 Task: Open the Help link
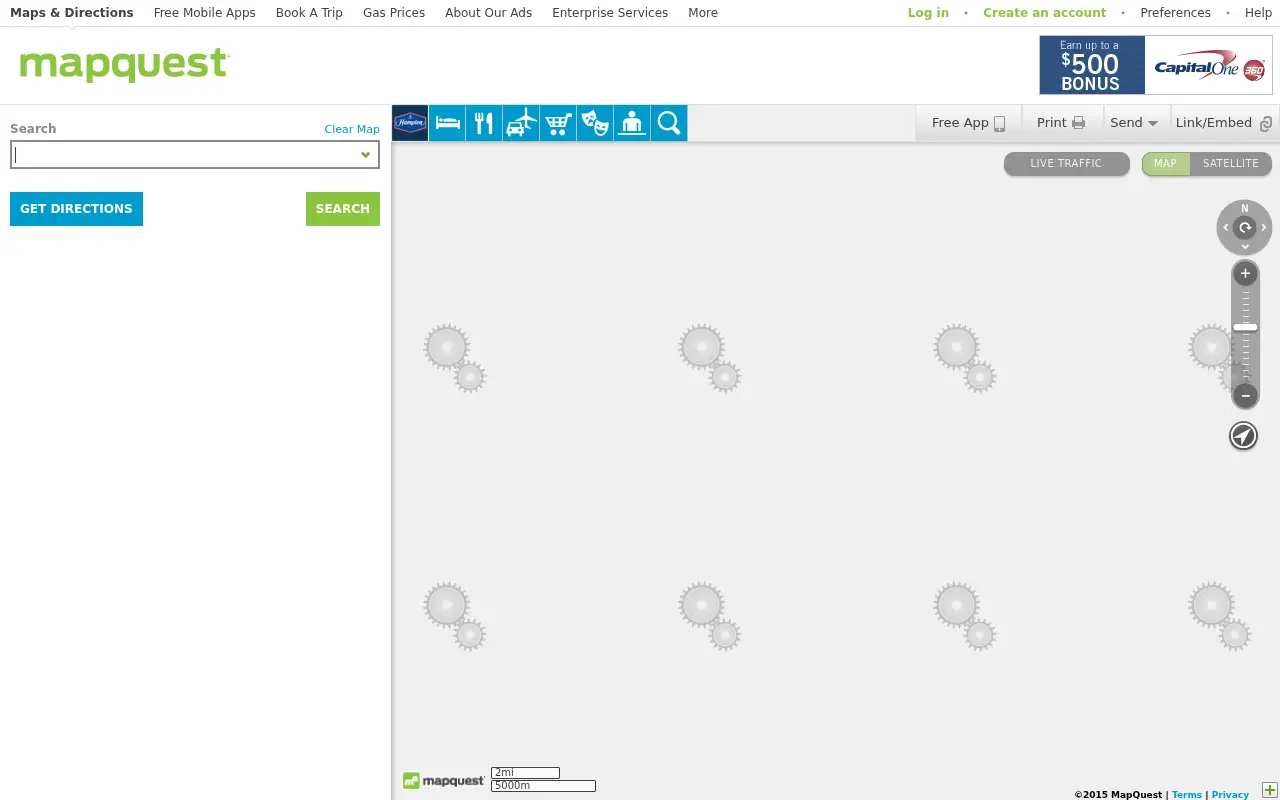(x=1258, y=13)
